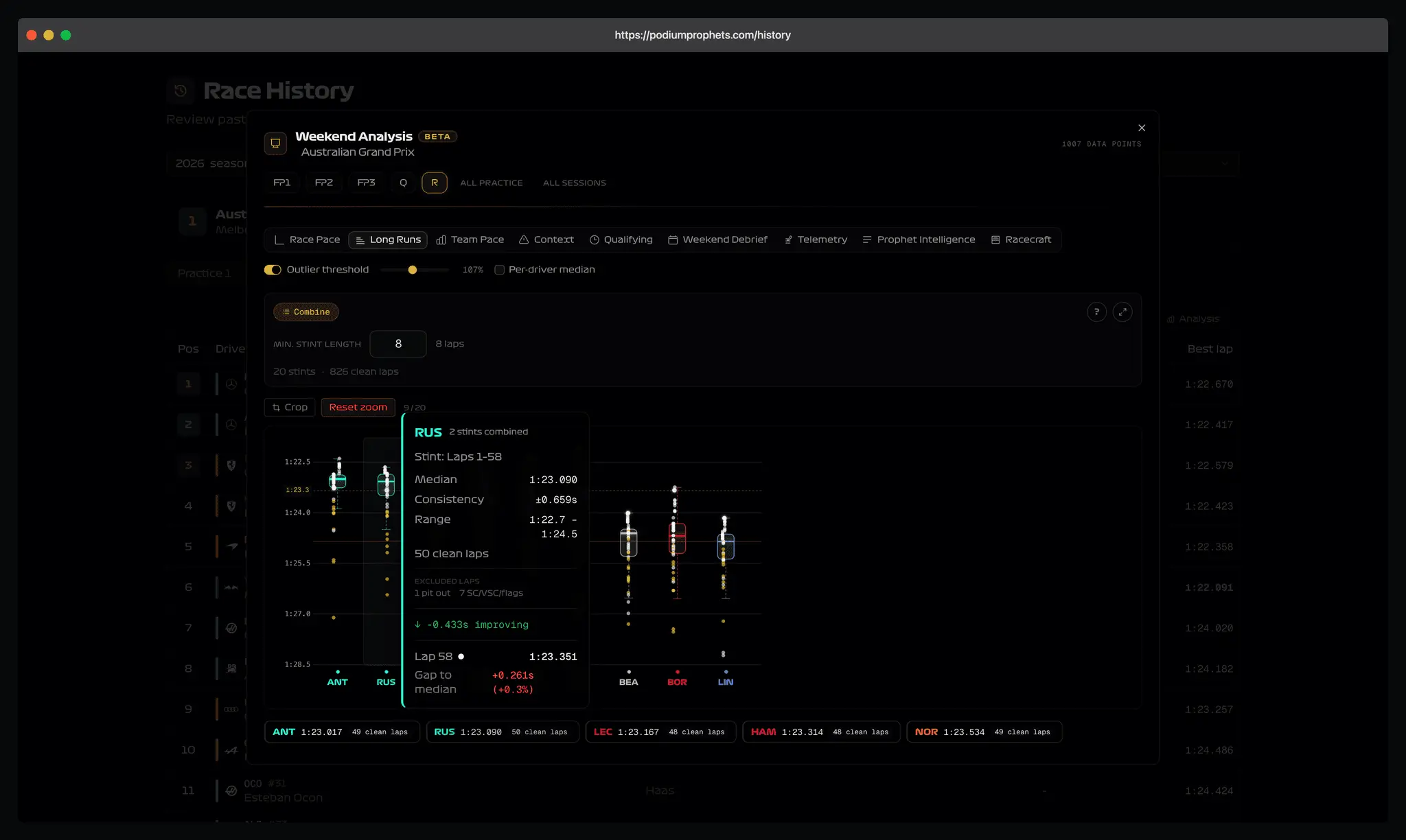Click the browser URL address bar
This screenshot has width=1406, height=840.
(702, 35)
